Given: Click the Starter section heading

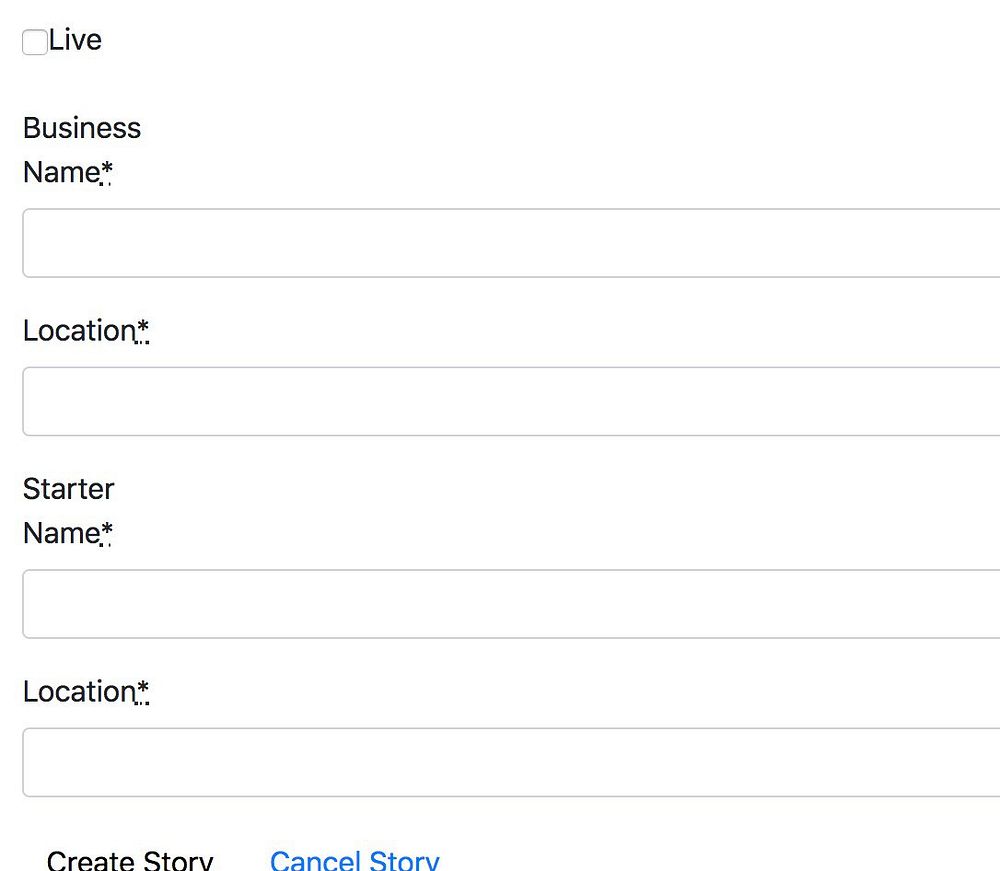Looking at the screenshot, I should tap(68, 489).
